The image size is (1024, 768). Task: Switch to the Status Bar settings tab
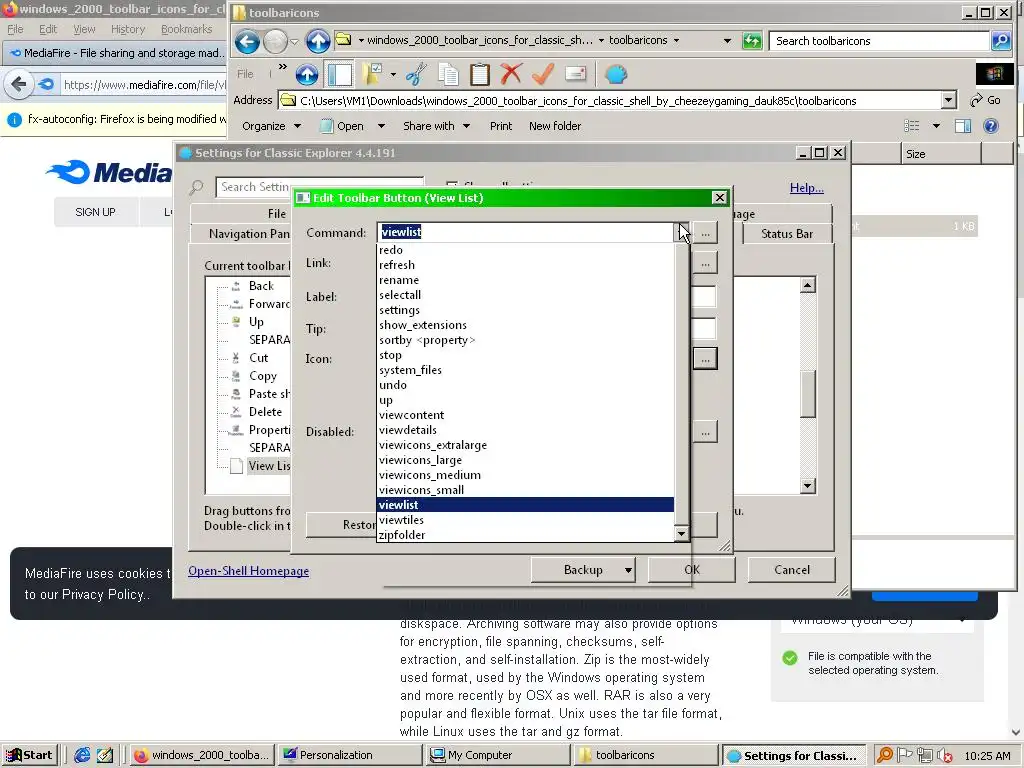[x=787, y=234]
